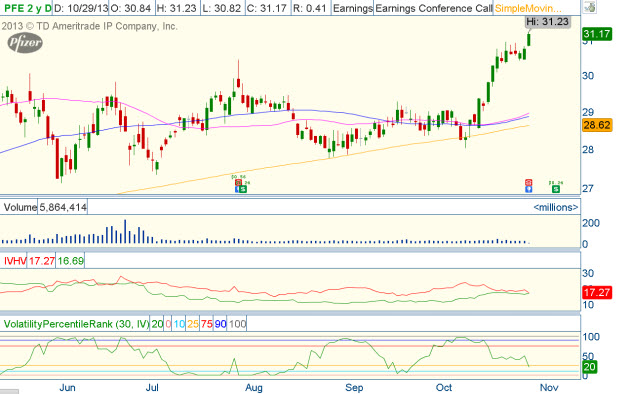Click the orange 28.62 moving average tag
The width and height of the screenshot is (625, 394).
[x=596, y=125]
